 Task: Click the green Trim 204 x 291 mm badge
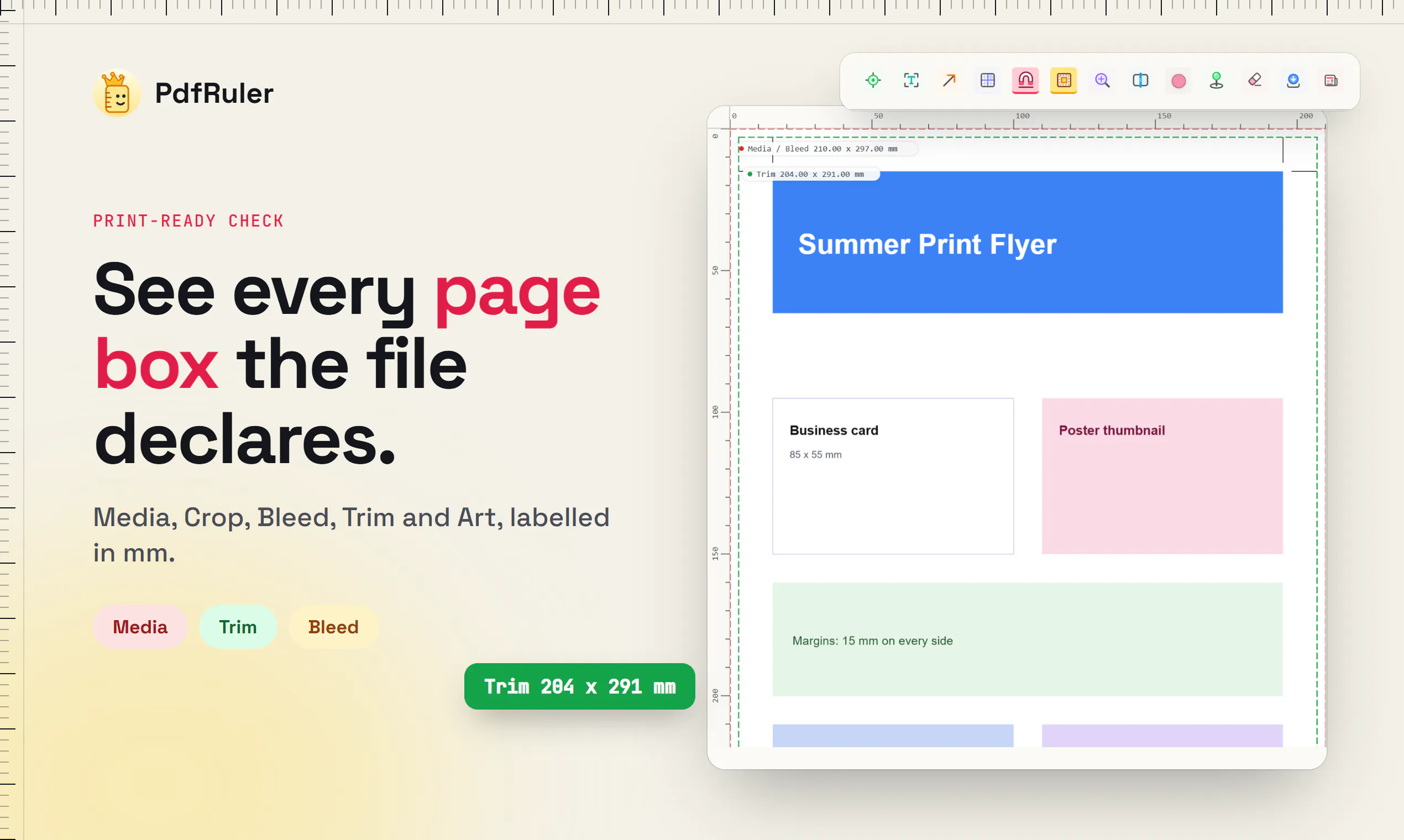(580, 686)
